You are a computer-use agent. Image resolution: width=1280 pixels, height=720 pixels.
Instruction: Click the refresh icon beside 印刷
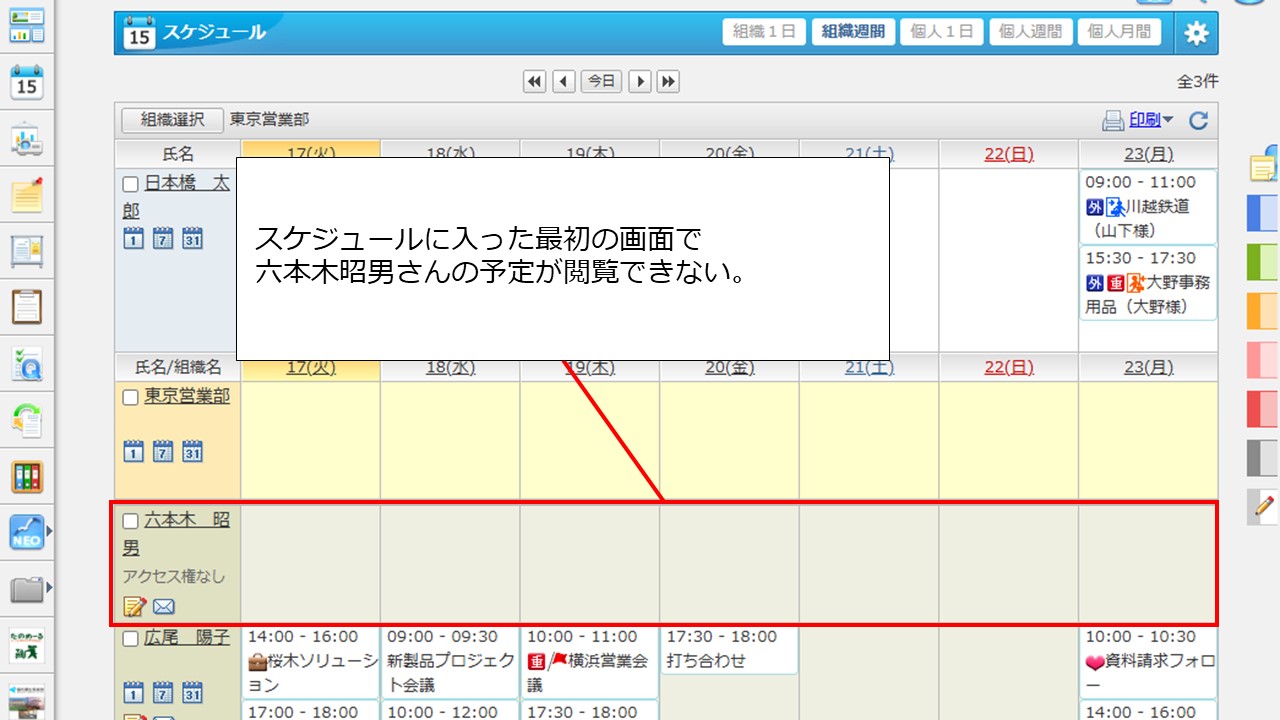(x=1198, y=121)
